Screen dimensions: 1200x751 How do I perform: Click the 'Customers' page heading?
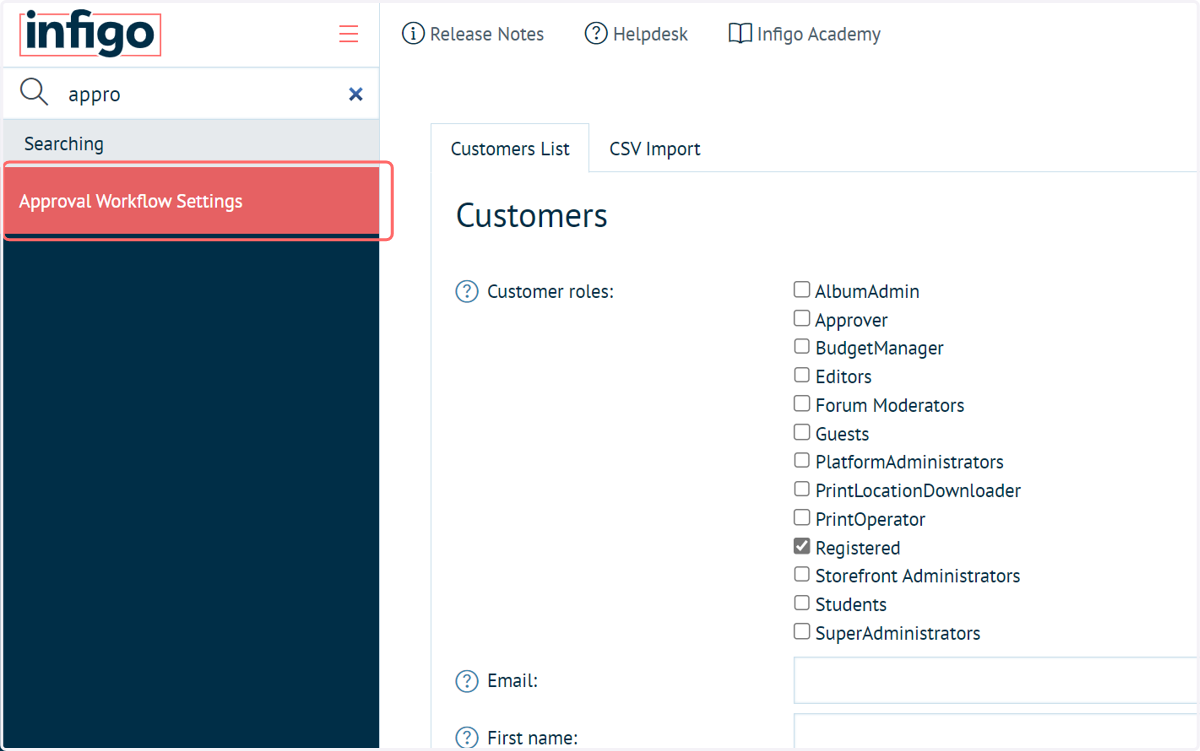pos(532,216)
